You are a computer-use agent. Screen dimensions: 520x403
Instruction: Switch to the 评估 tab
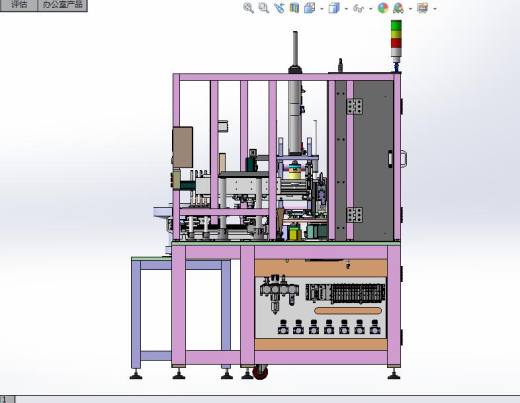pos(19,5)
